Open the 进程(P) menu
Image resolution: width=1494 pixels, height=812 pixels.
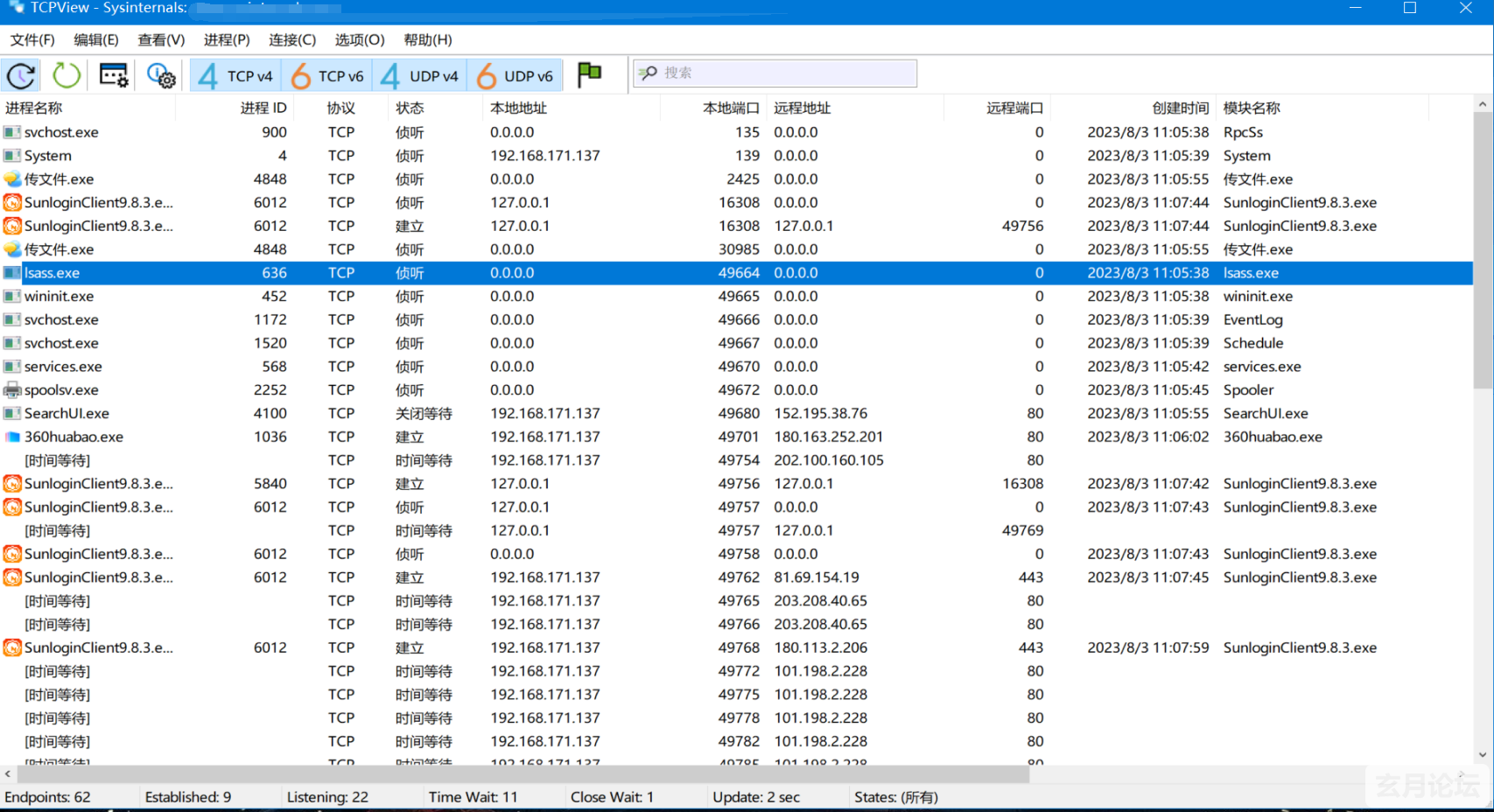pyautogui.click(x=227, y=39)
